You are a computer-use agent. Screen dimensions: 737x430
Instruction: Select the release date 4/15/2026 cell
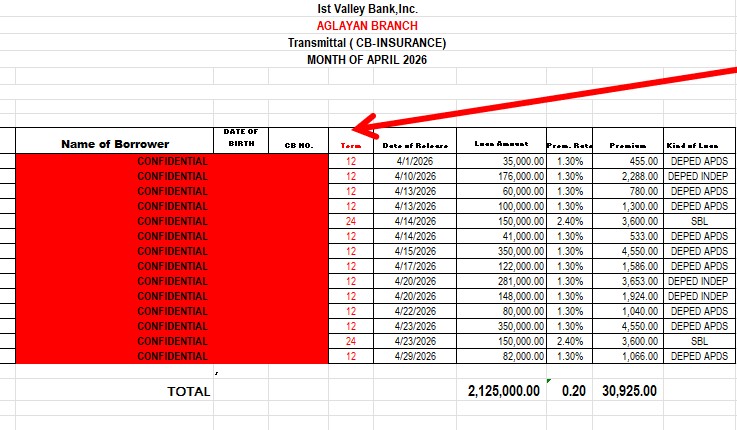tap(415, 251)
